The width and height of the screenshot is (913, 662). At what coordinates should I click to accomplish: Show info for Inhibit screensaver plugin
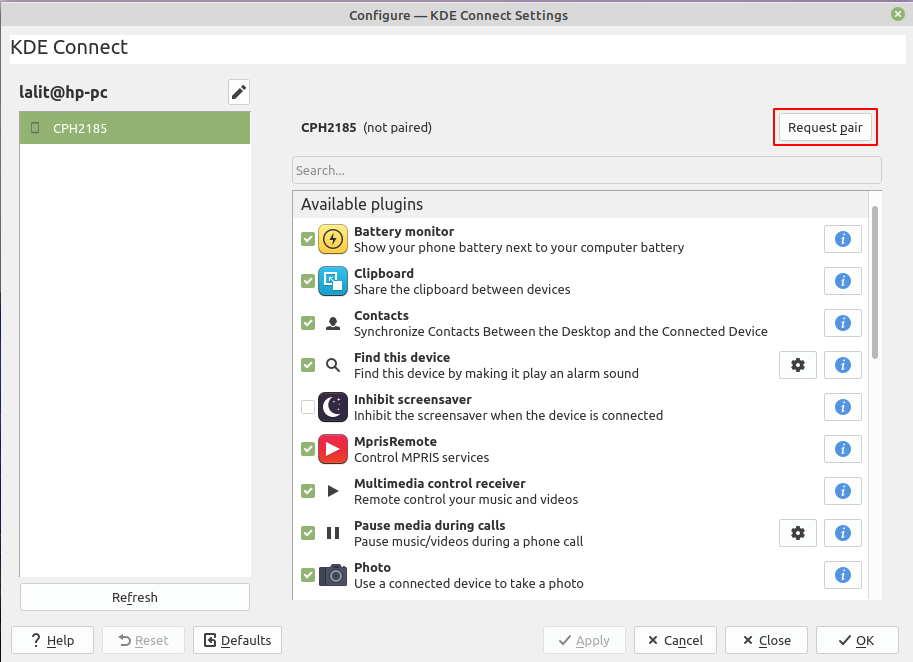[x=842, y=407]
